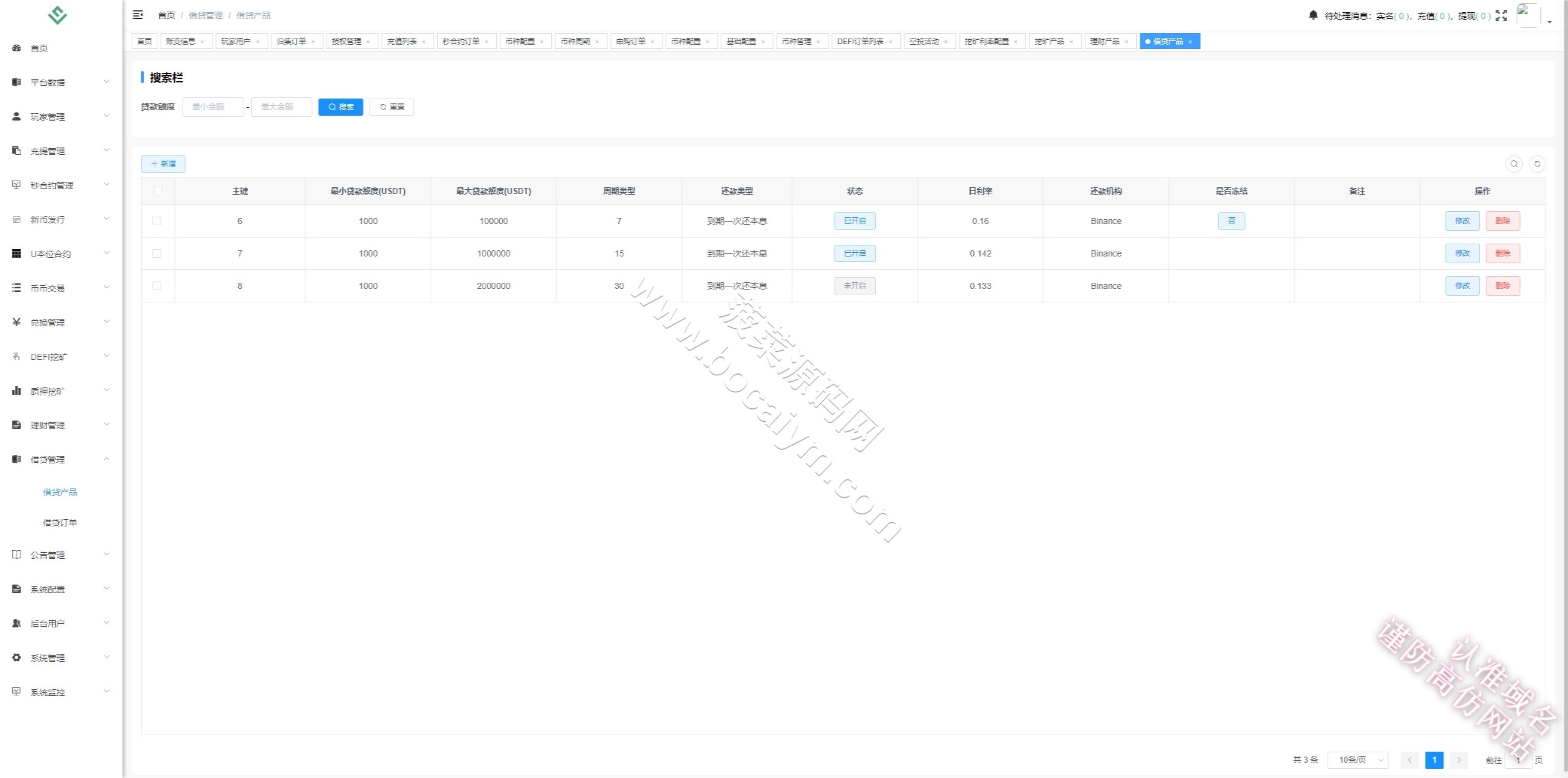Click the 前往 page number input
The image size is (1568, 778).
click(1518, 760)
